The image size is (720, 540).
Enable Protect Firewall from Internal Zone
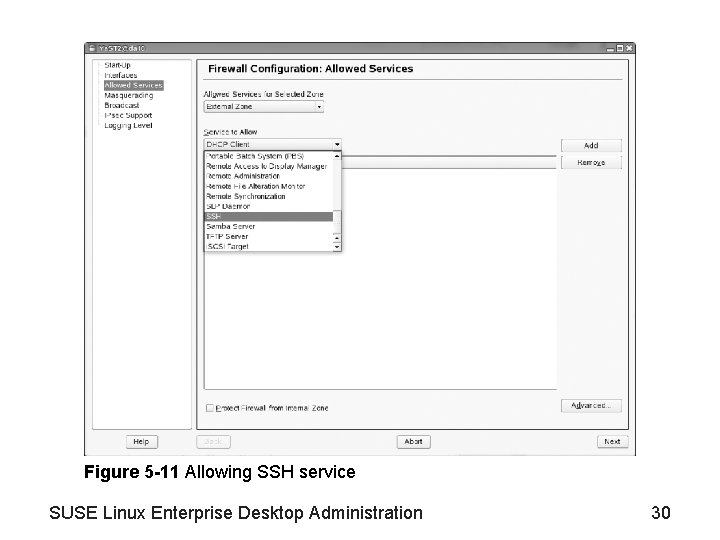(x=210, y=408)
